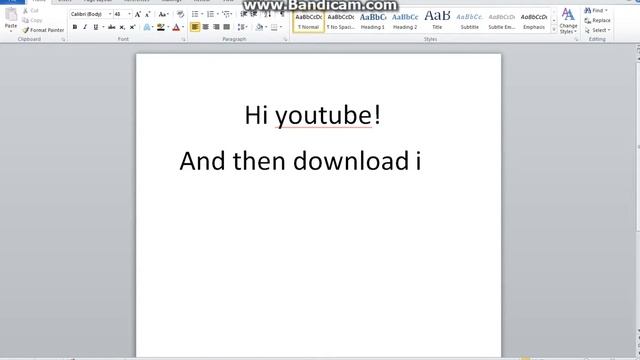This screenshot has height=360, width=640.
Task: Switch to align text right
Action: 216,27
